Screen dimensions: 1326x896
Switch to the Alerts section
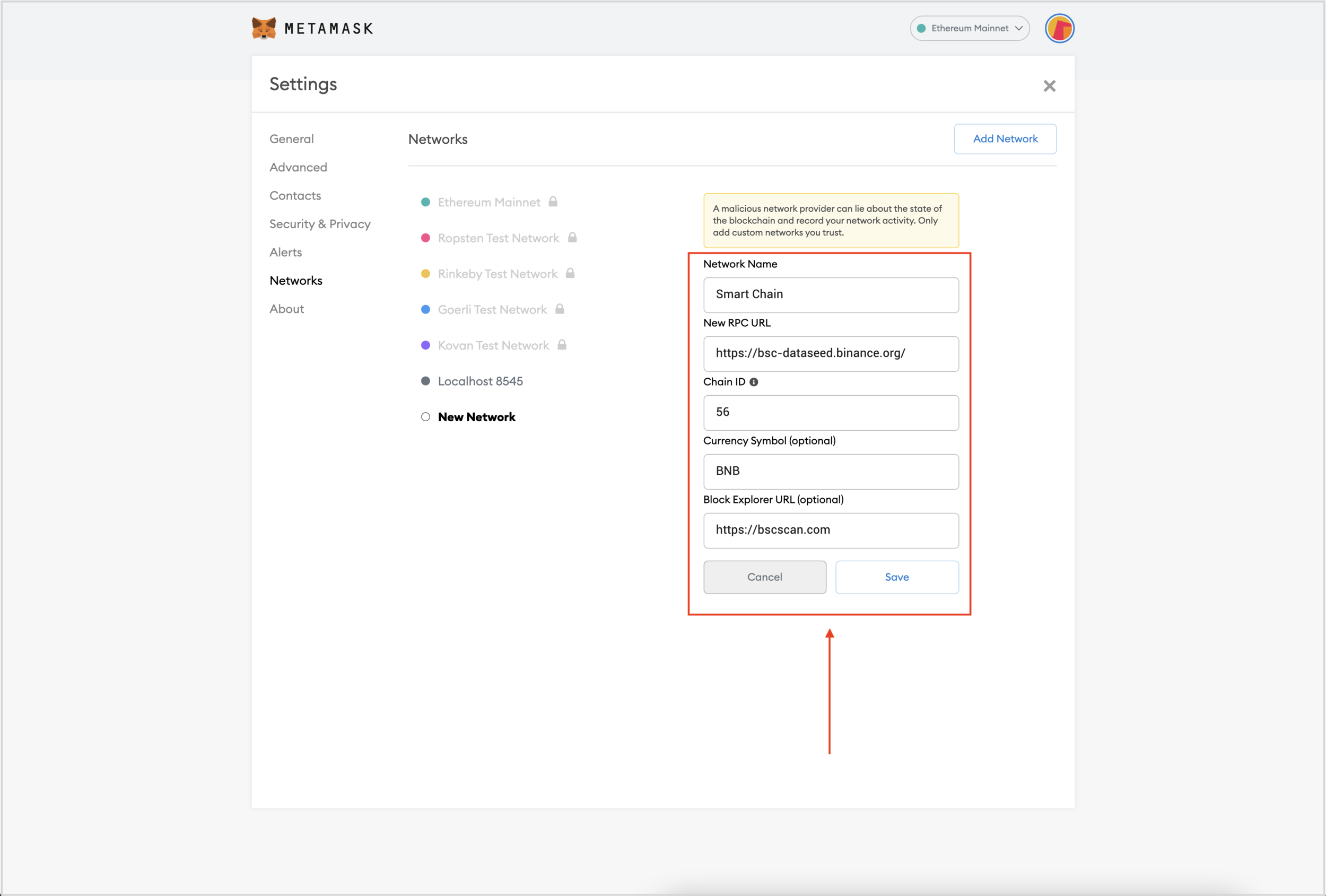point(285,253)
